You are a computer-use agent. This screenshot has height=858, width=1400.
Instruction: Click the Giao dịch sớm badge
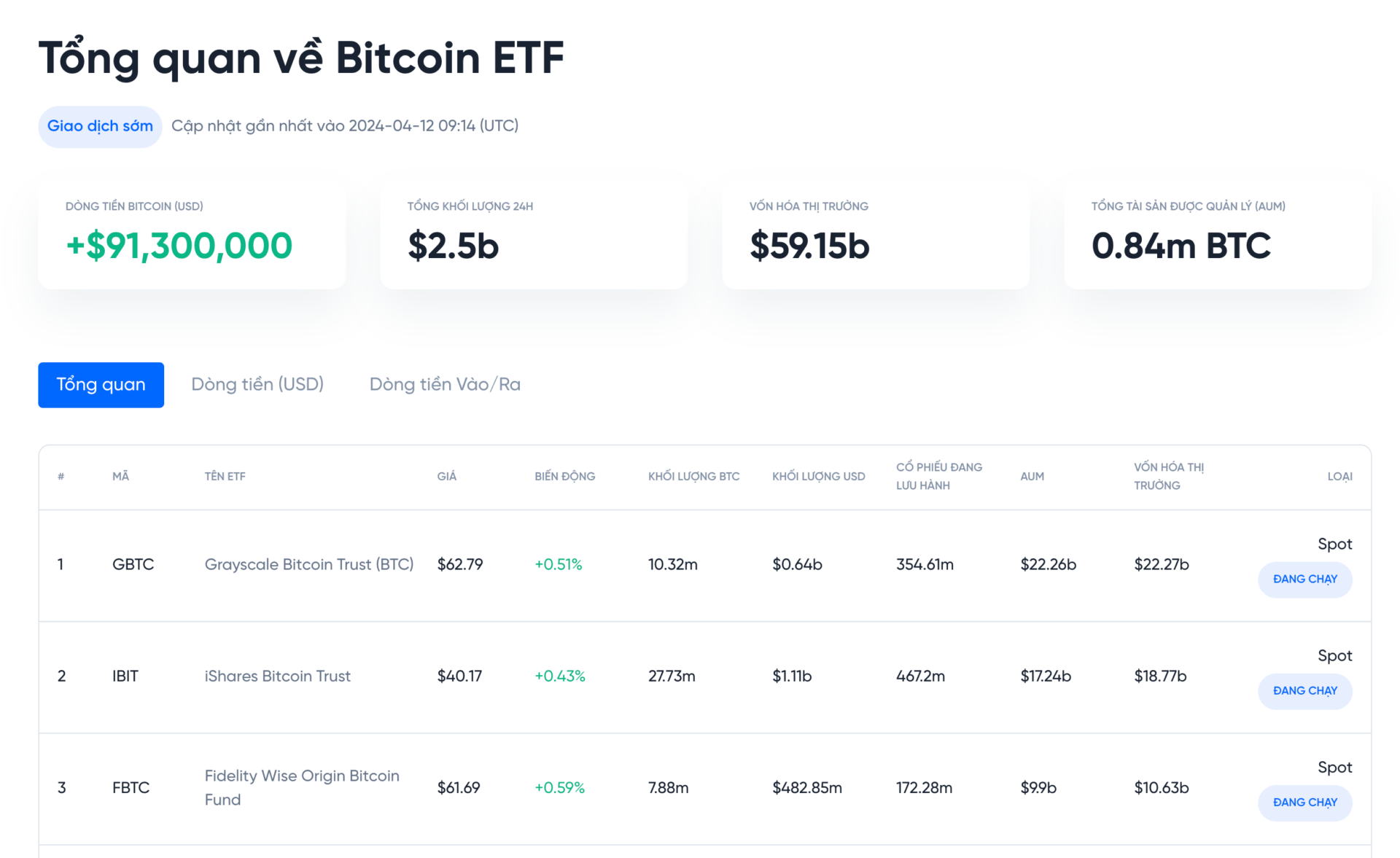click(100, 125)
